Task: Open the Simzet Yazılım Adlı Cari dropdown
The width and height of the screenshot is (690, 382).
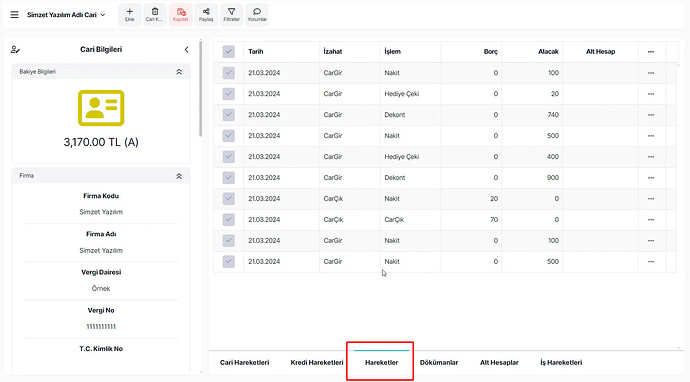Action: pyautogui.click(x=66, y=15)
